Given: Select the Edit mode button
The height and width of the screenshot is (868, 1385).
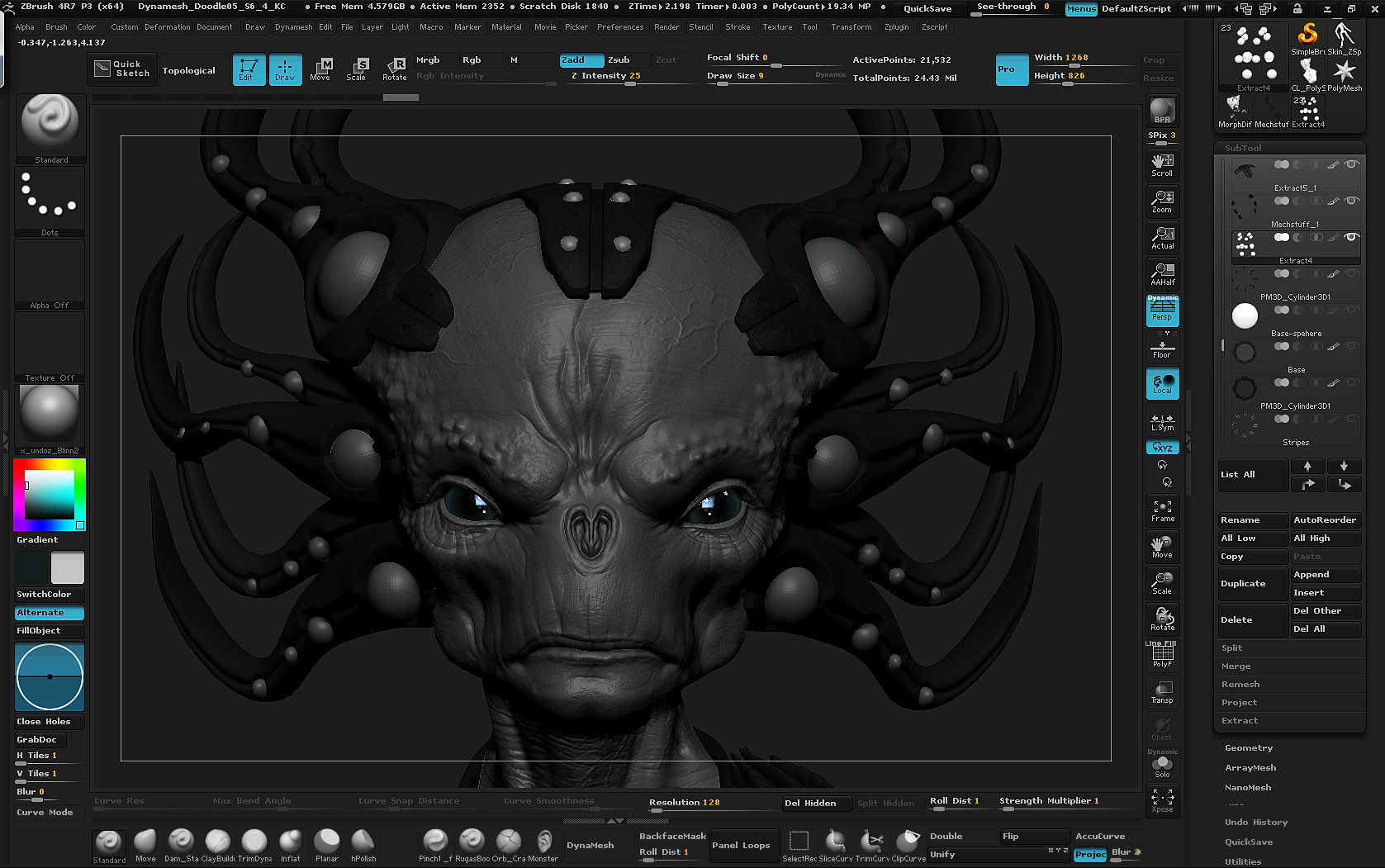Looking at the screenshot, I should pyautogui.click(x=249, y=69).
